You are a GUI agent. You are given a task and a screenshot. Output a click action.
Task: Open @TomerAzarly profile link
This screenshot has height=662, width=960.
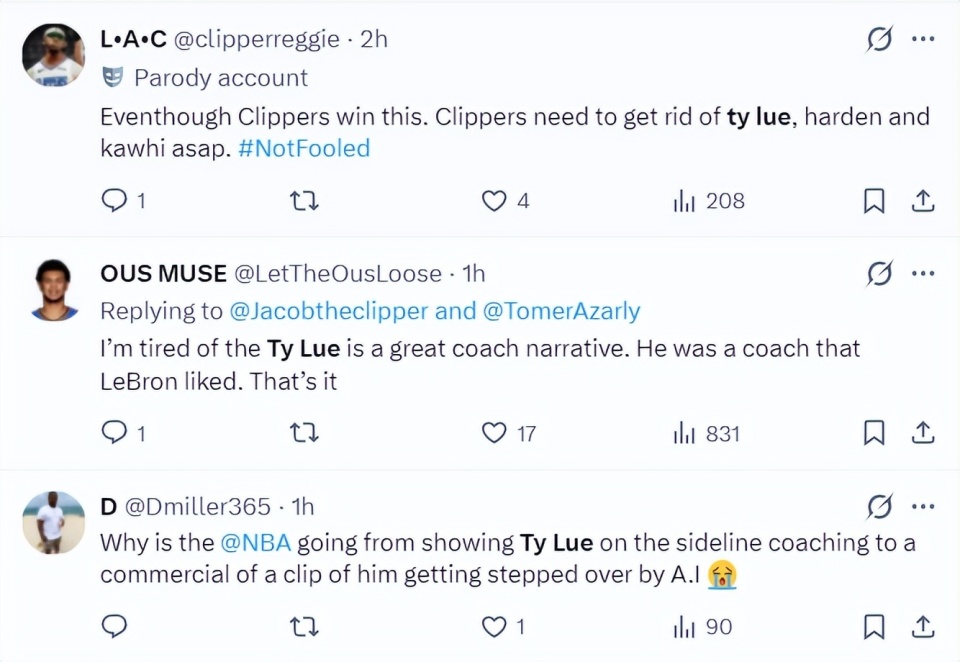coord(561,311)
